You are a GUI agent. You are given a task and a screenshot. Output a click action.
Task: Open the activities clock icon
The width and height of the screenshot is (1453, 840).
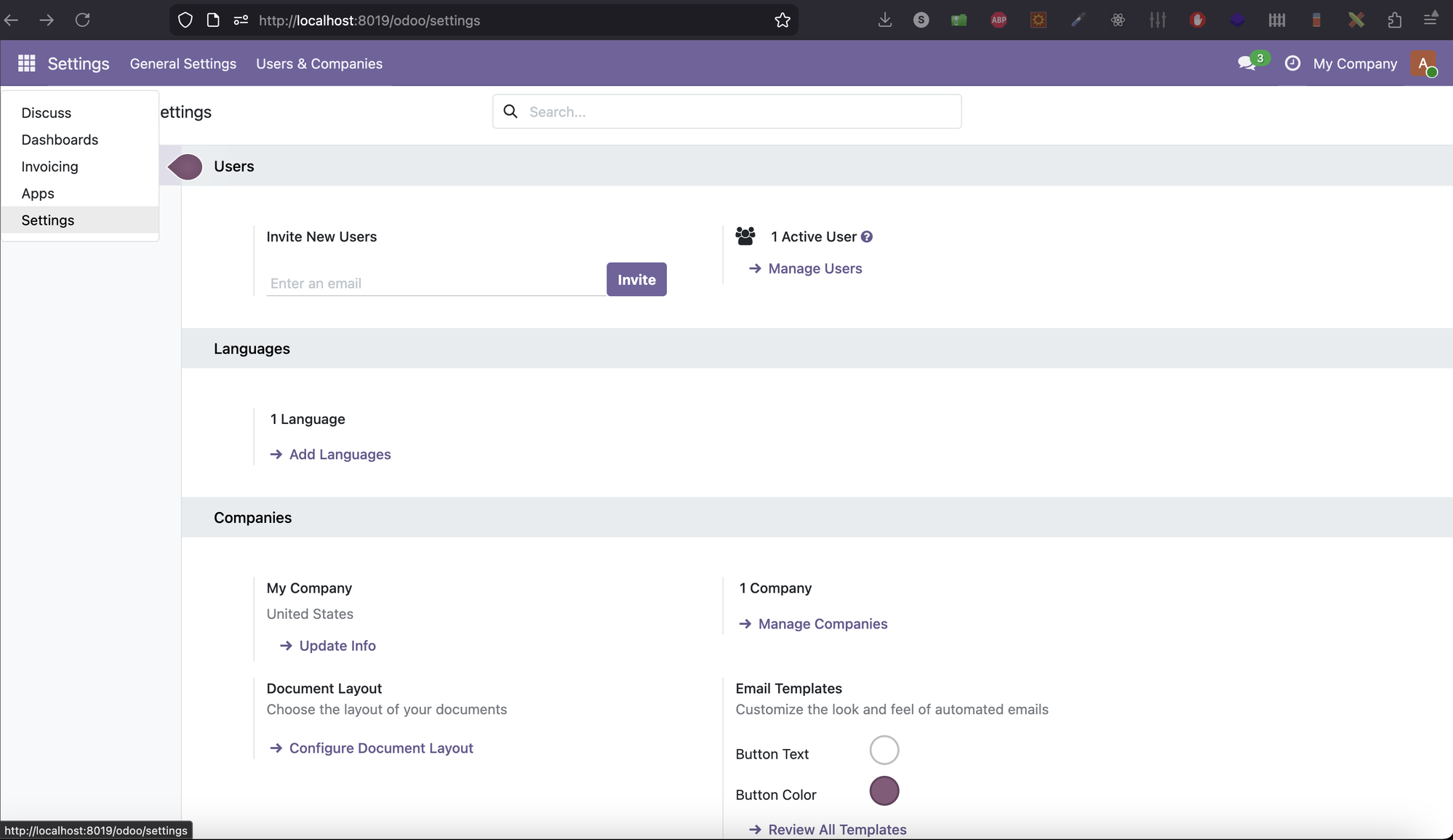tap(1292, 63)
